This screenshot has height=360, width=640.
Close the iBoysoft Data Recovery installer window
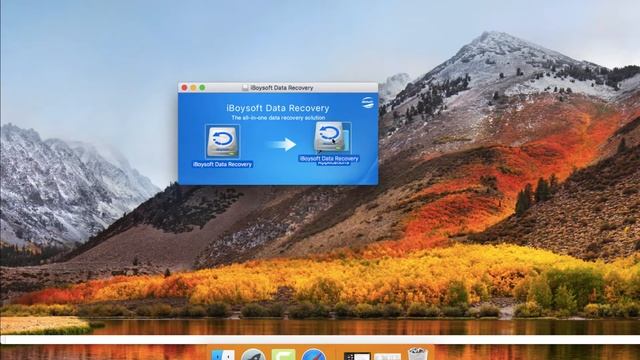point(184,88)
